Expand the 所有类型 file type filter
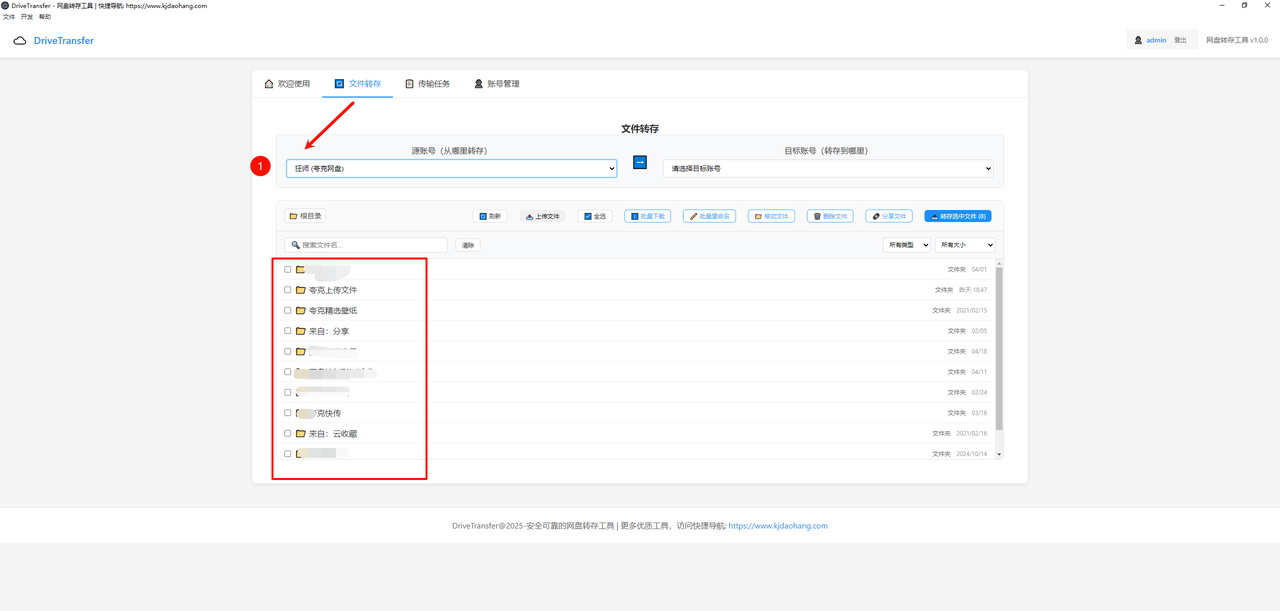 (906, 245)
